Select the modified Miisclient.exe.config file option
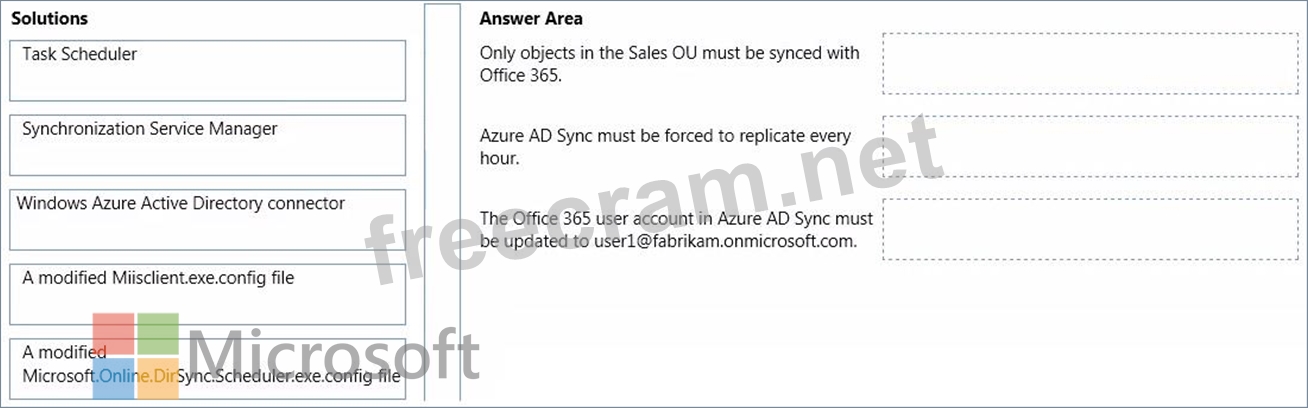 coord(208,295)
